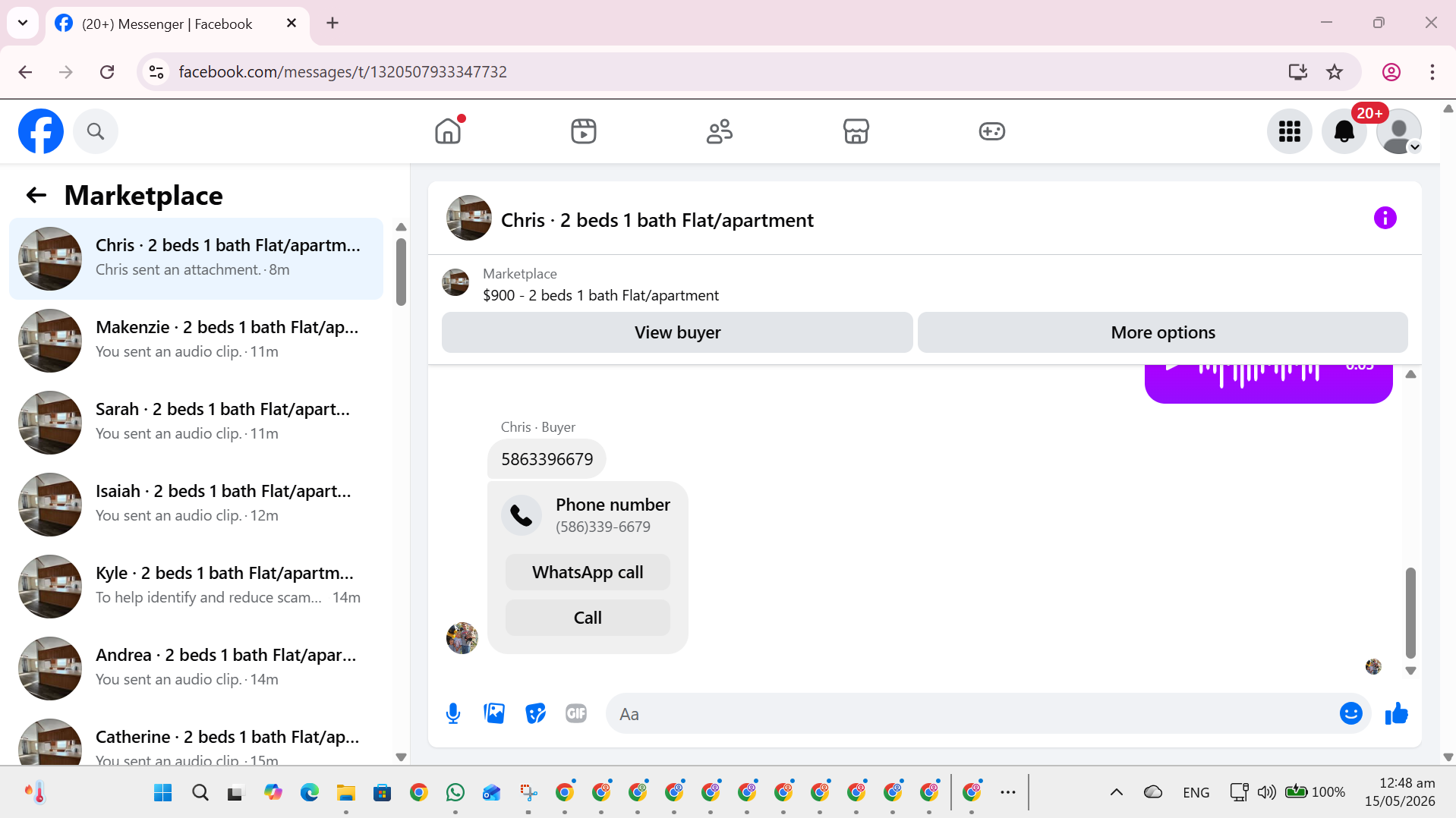
Task: Open site information icon in address bar
Action: 156,72
